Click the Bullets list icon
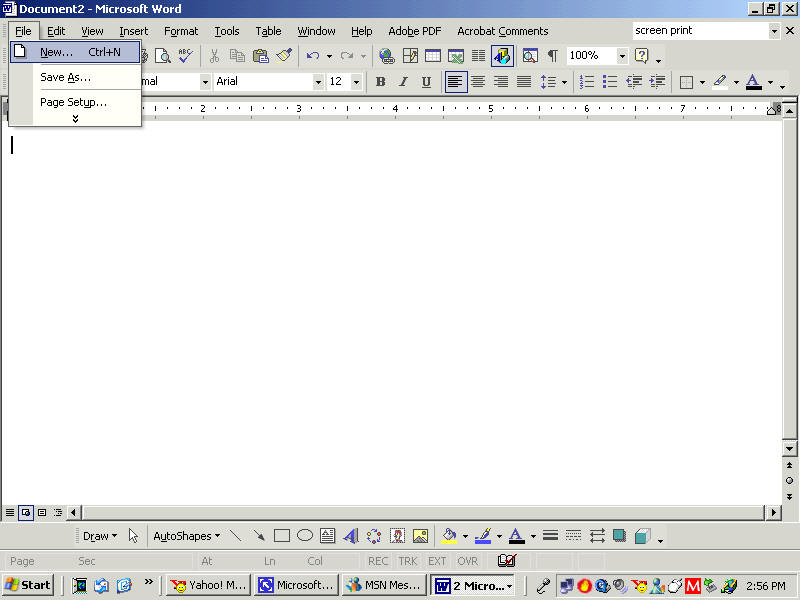Viewport: 800px width, 600px height. 610,82
